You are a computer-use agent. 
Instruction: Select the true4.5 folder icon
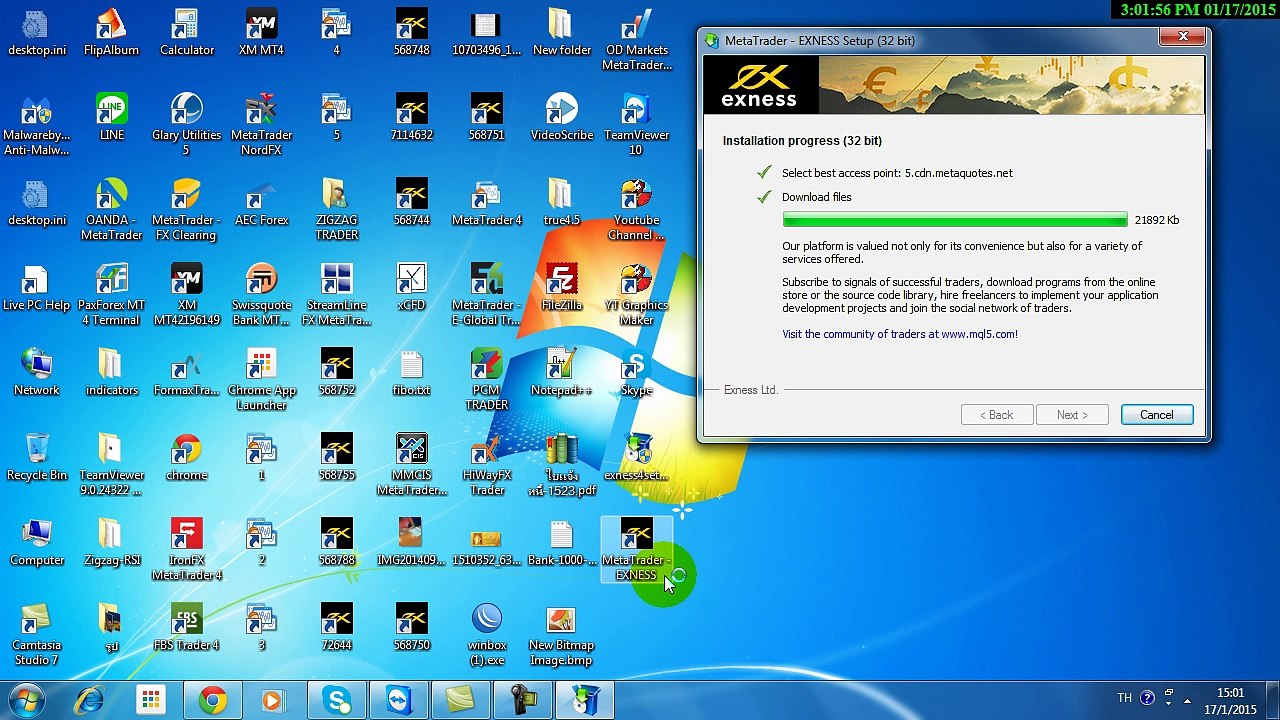coord(561,202)
